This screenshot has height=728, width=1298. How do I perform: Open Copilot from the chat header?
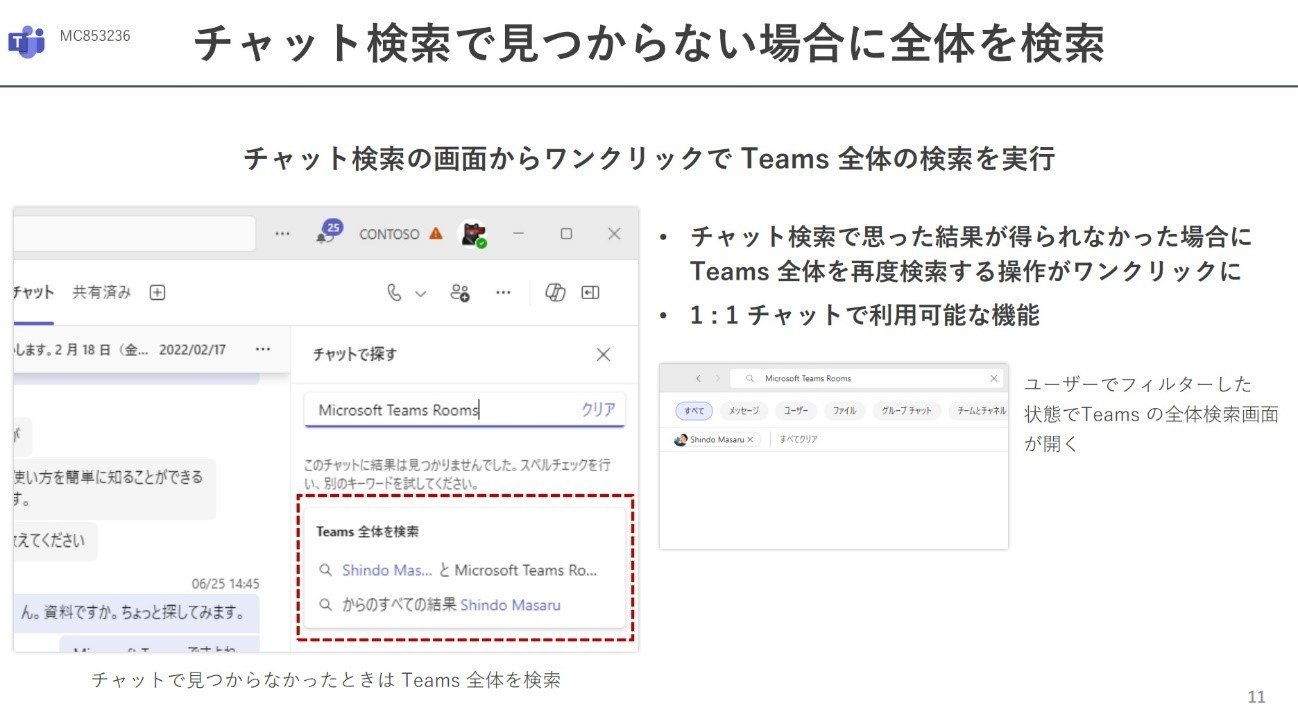point(555,292)
